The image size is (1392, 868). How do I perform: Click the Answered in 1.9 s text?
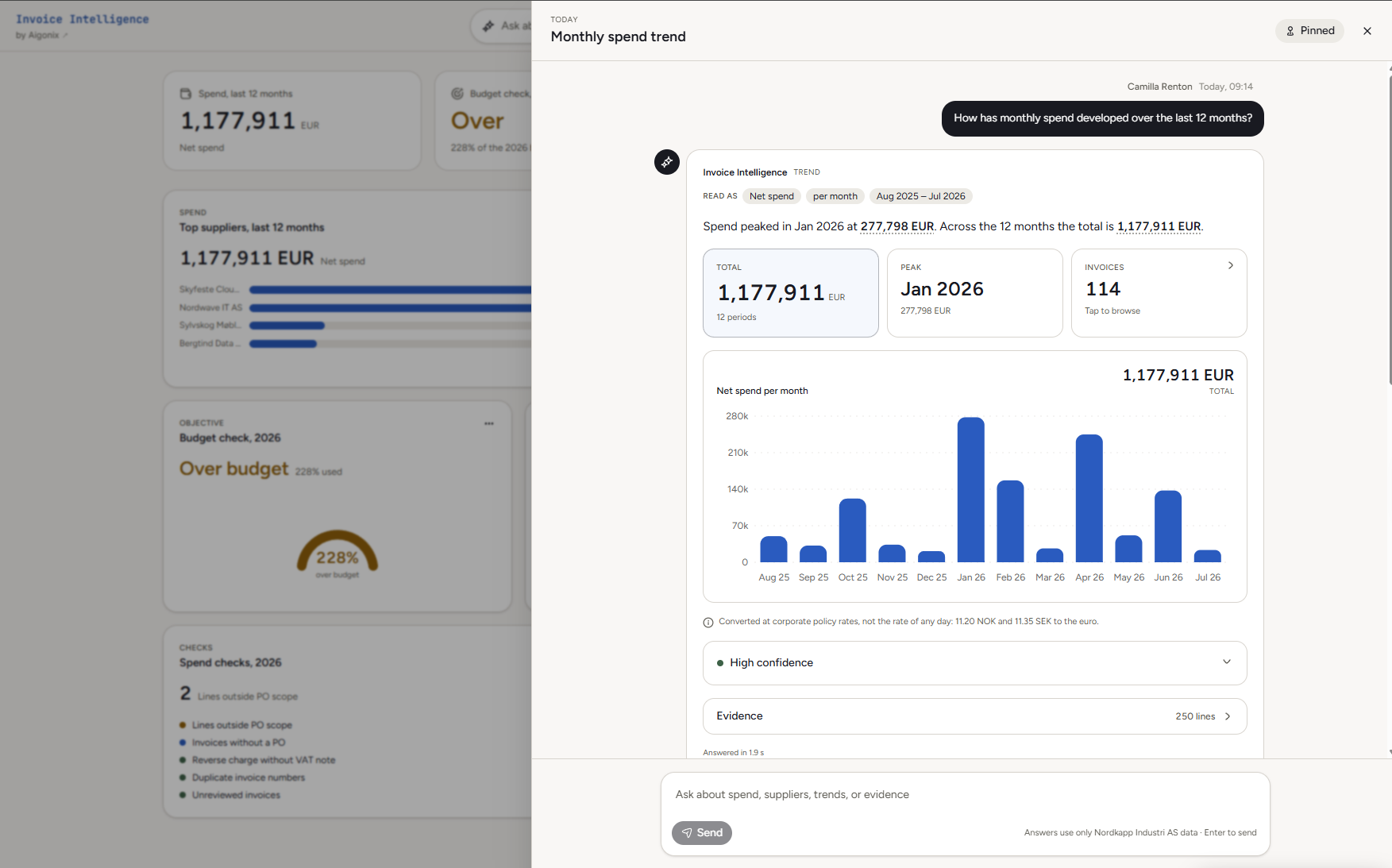click(733, 753)
